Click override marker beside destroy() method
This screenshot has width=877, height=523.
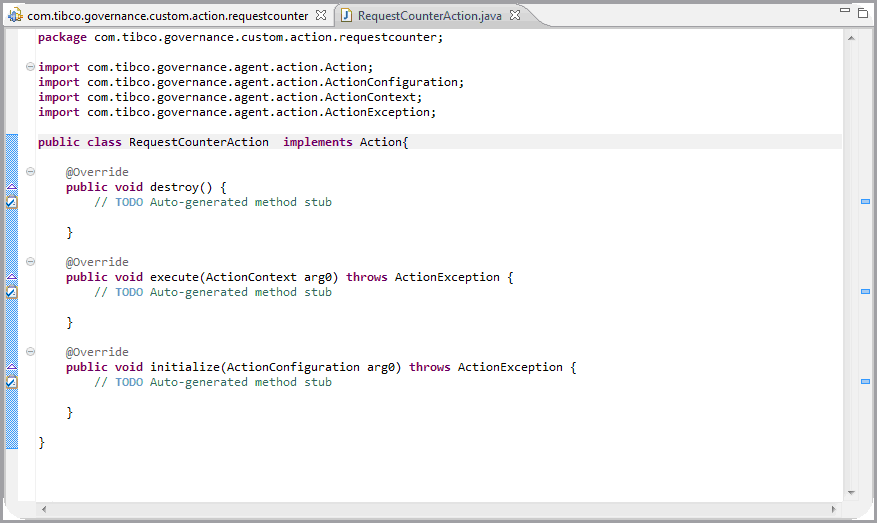click(11, 187)
